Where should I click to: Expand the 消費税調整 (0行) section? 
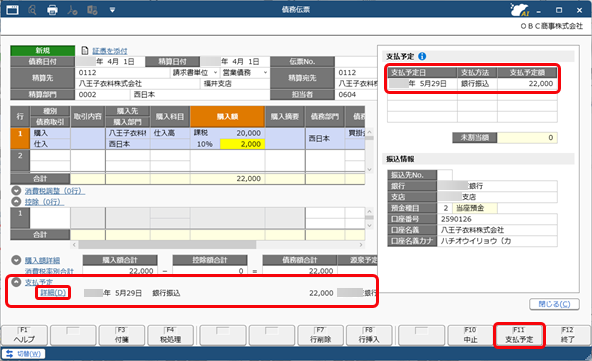pyautogui.click(x=16, y=191)
